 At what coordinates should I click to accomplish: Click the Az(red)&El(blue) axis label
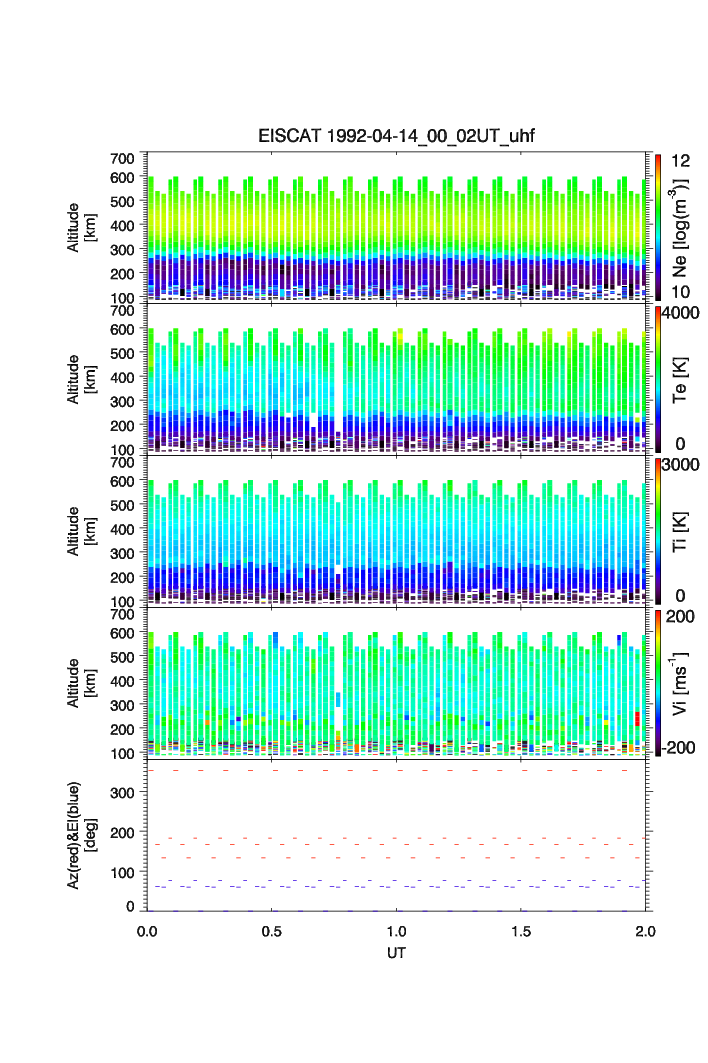tap(81, 835)
